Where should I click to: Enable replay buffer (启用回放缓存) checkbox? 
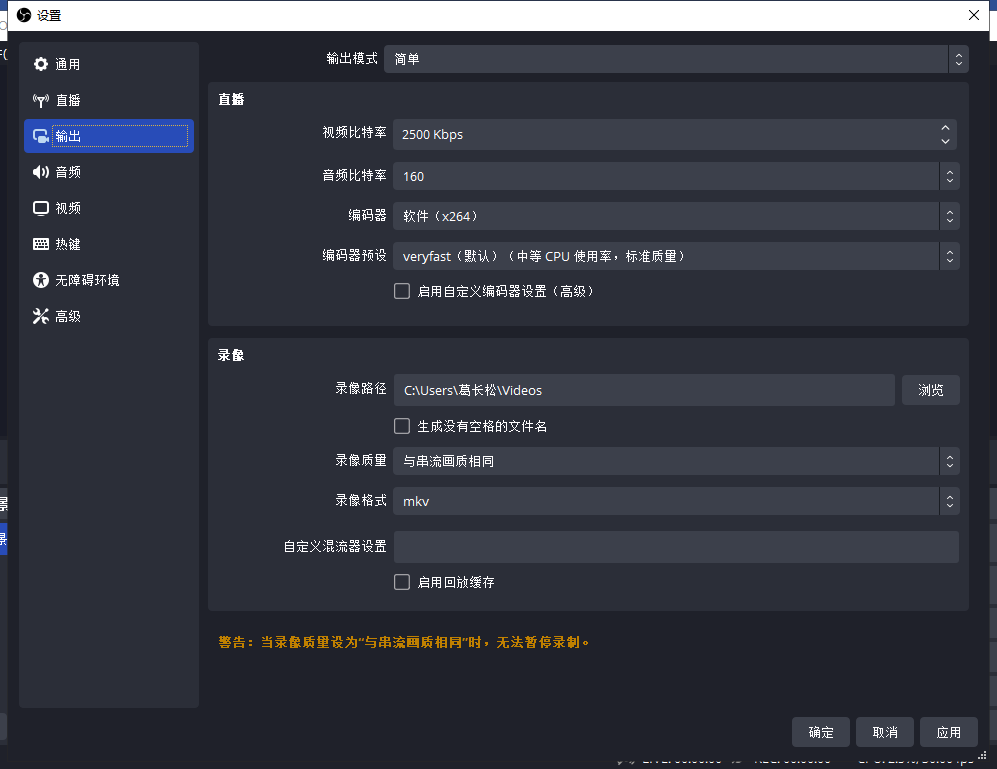pos(402,582)
